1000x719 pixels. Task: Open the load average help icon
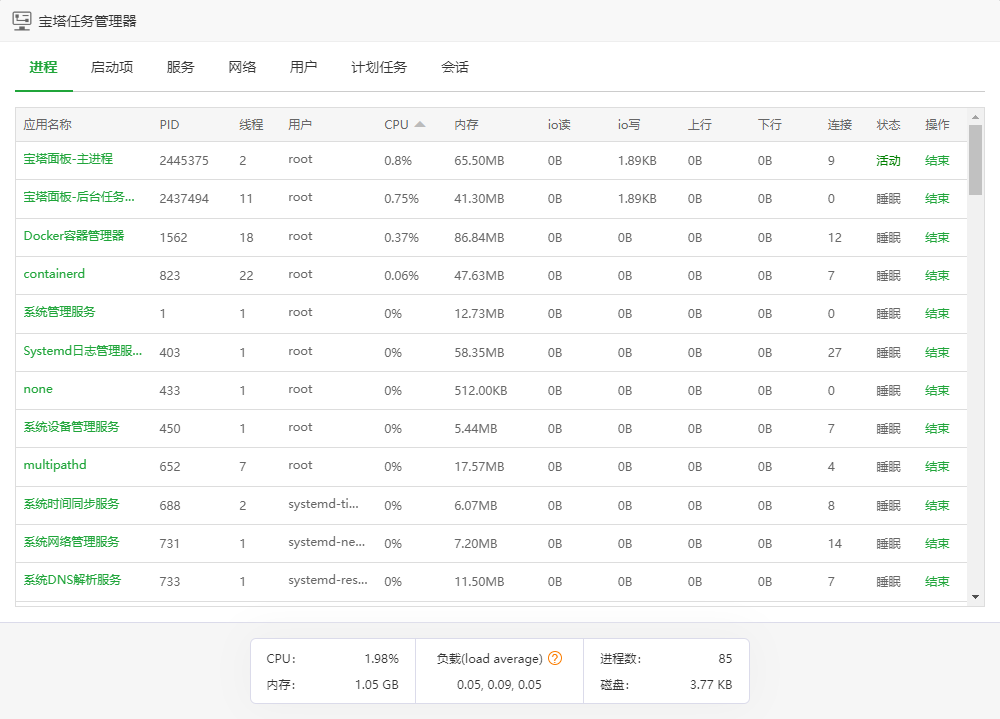(x=555, y=658)
